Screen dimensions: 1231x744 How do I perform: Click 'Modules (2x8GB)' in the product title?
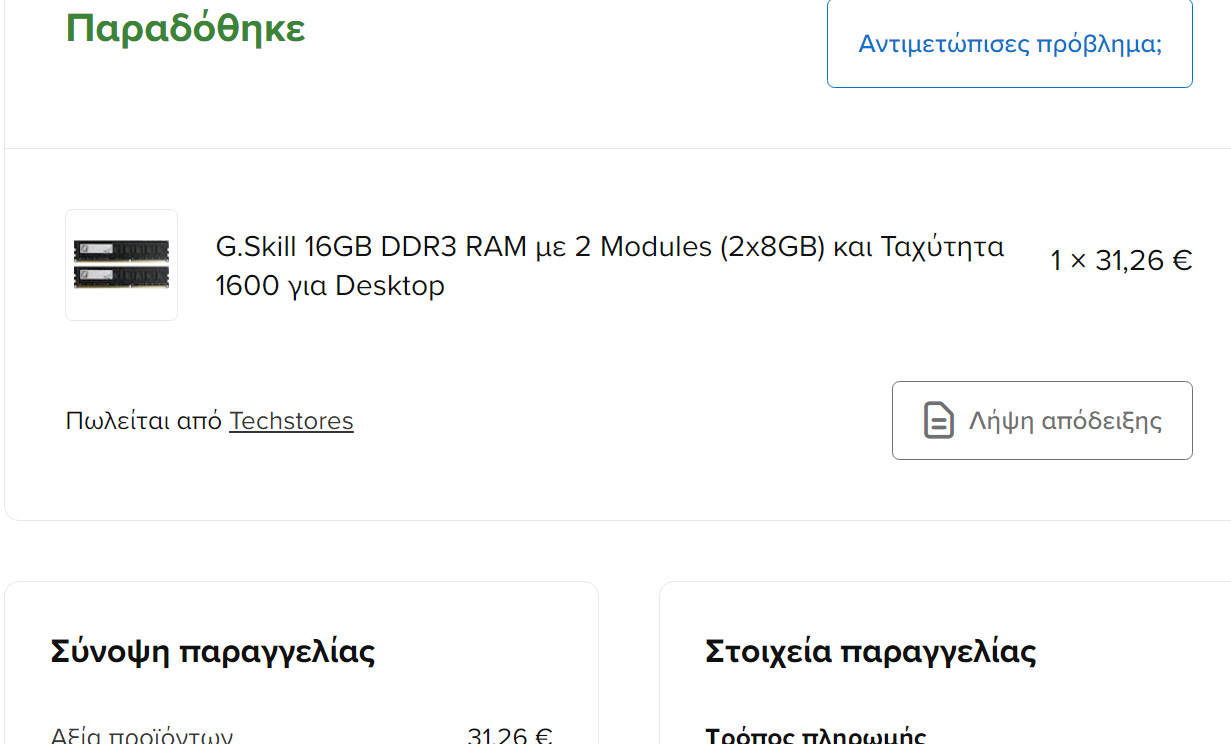click(x=713, y=246)
